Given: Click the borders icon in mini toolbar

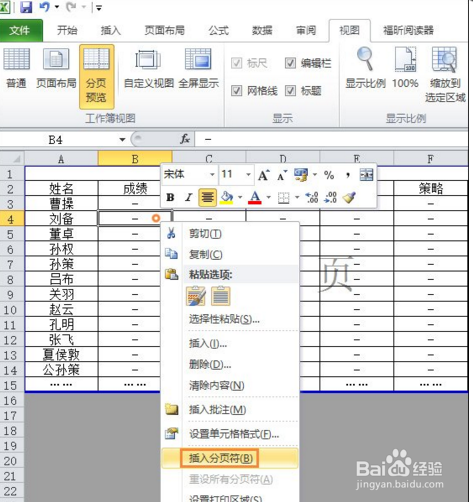Looking at the screenshot, I should (x=284, y=197).
